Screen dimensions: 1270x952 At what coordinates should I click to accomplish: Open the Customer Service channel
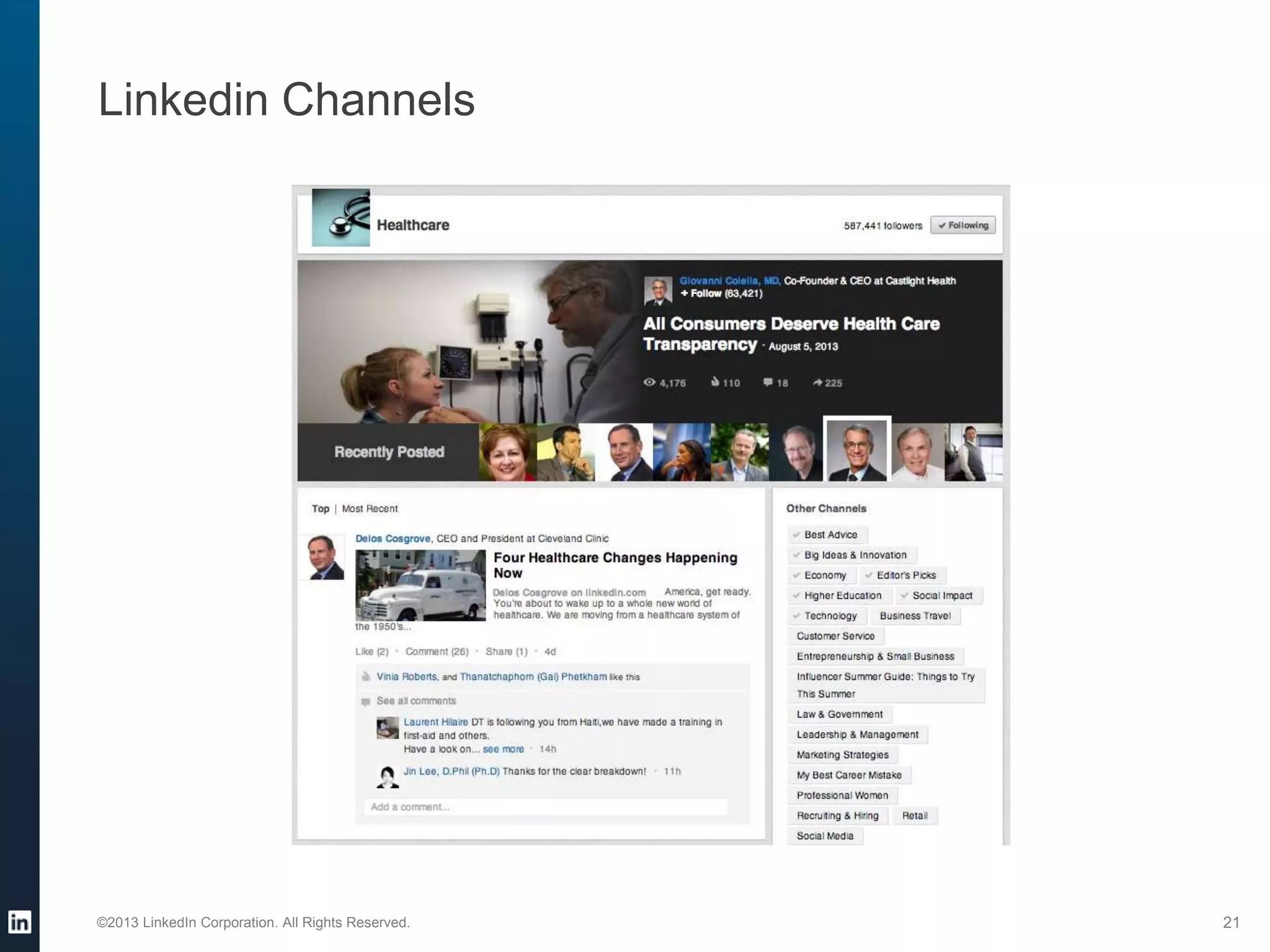tap(836, 636)
